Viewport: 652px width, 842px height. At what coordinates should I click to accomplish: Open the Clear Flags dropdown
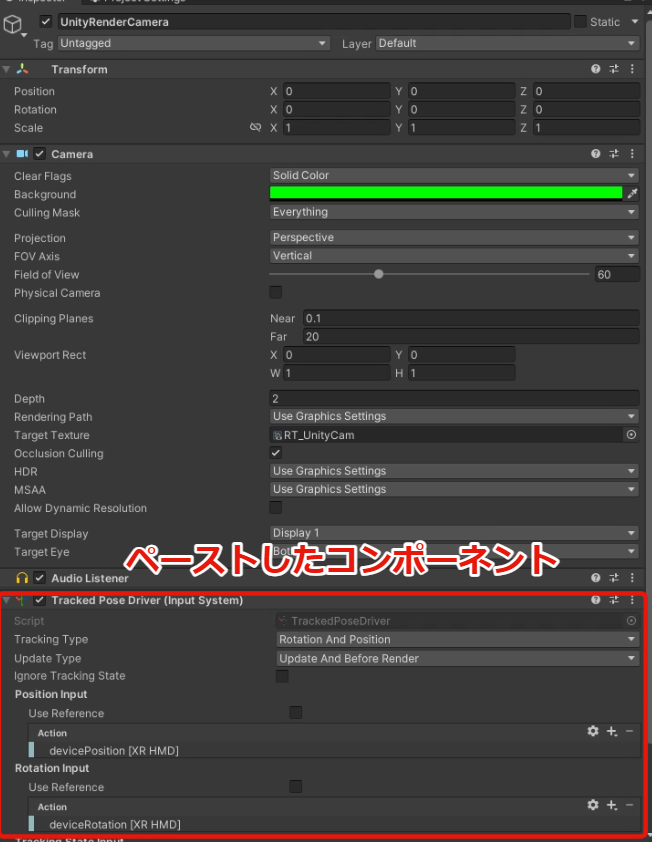[454, 175]
